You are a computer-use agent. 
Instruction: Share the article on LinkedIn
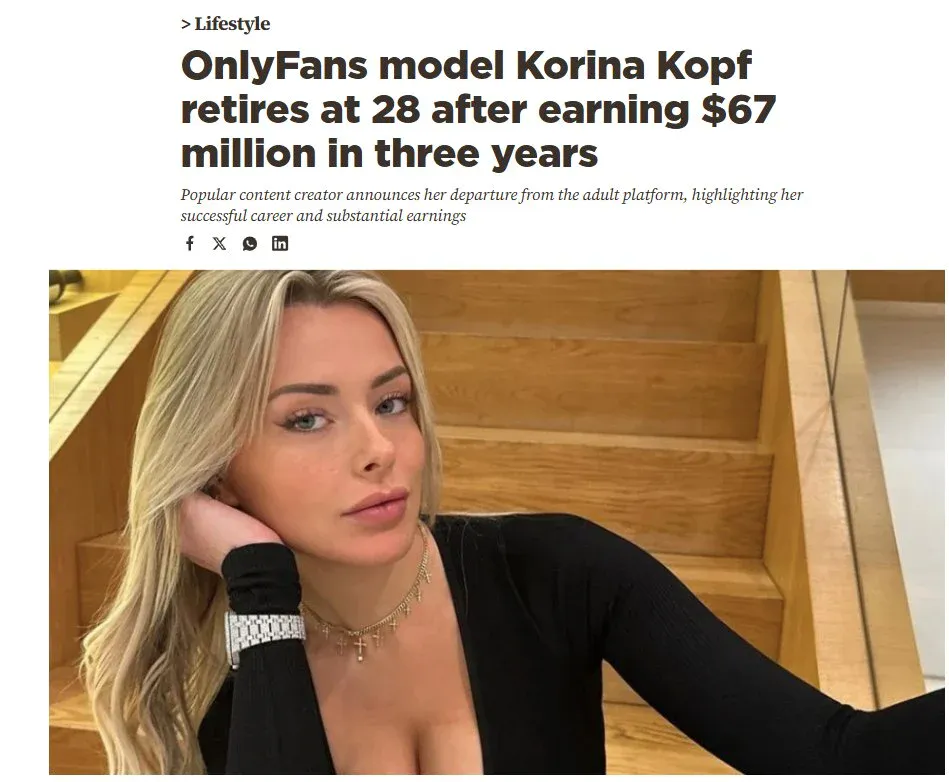pos(280,243)
